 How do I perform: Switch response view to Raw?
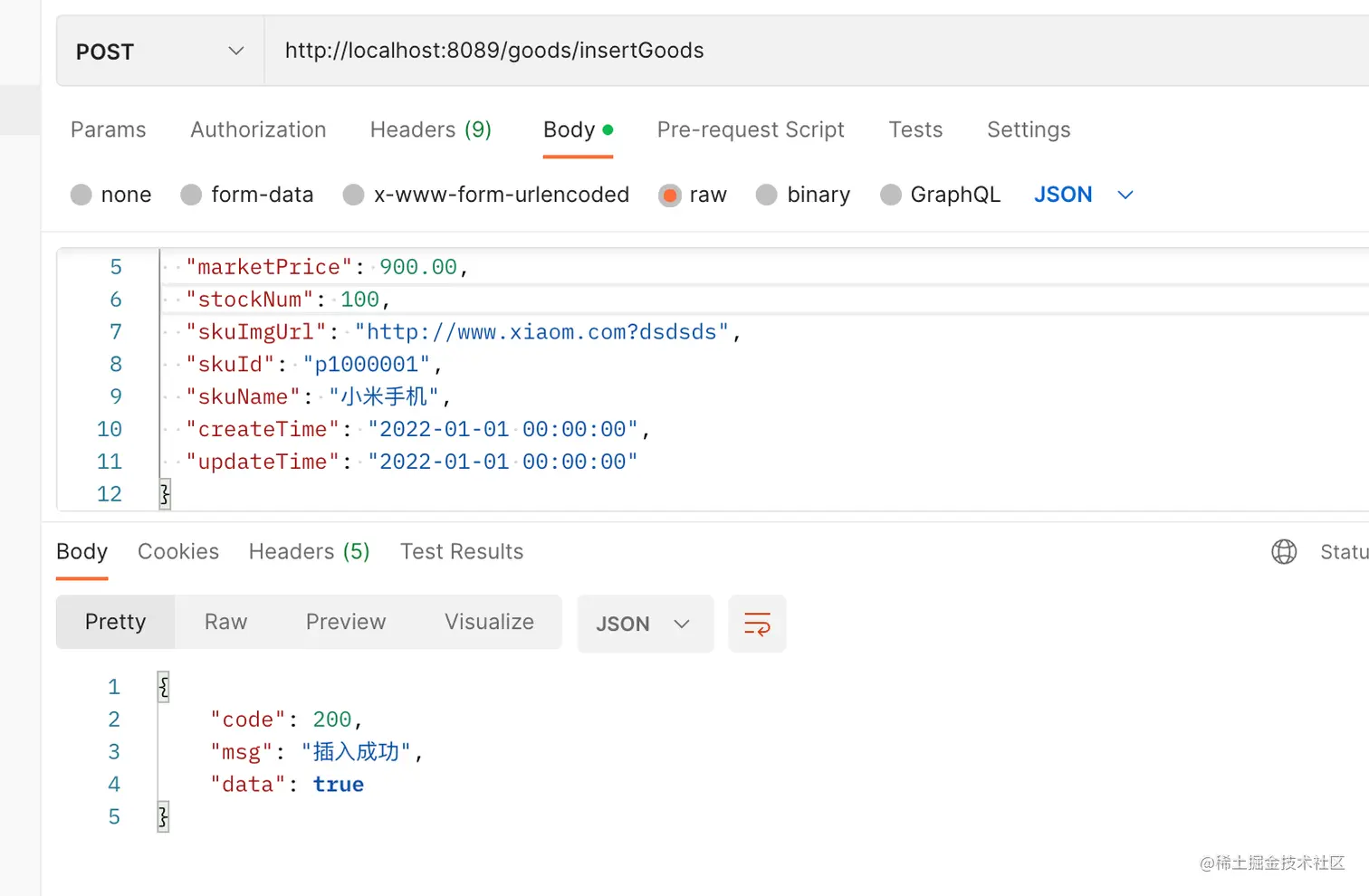(x=225, y=622)
